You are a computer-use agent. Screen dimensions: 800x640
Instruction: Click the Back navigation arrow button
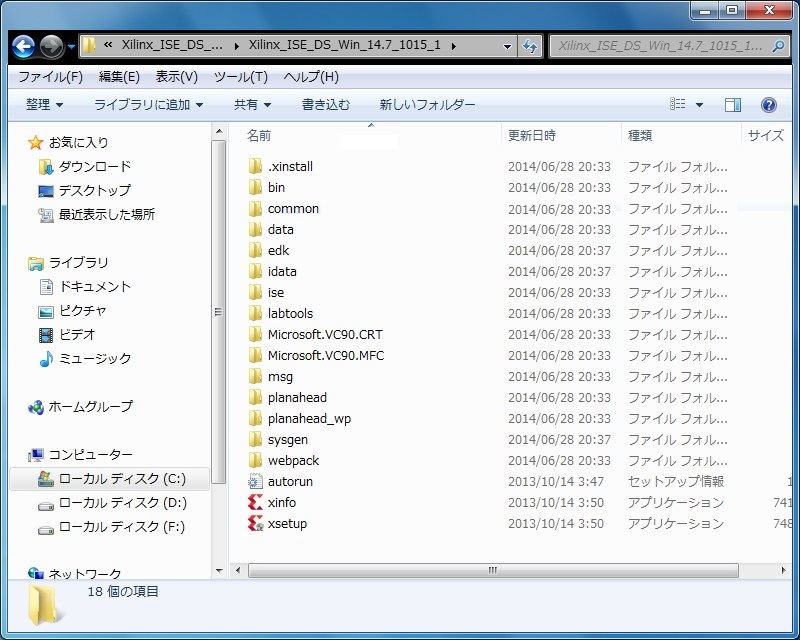click(x=23, y=46)
